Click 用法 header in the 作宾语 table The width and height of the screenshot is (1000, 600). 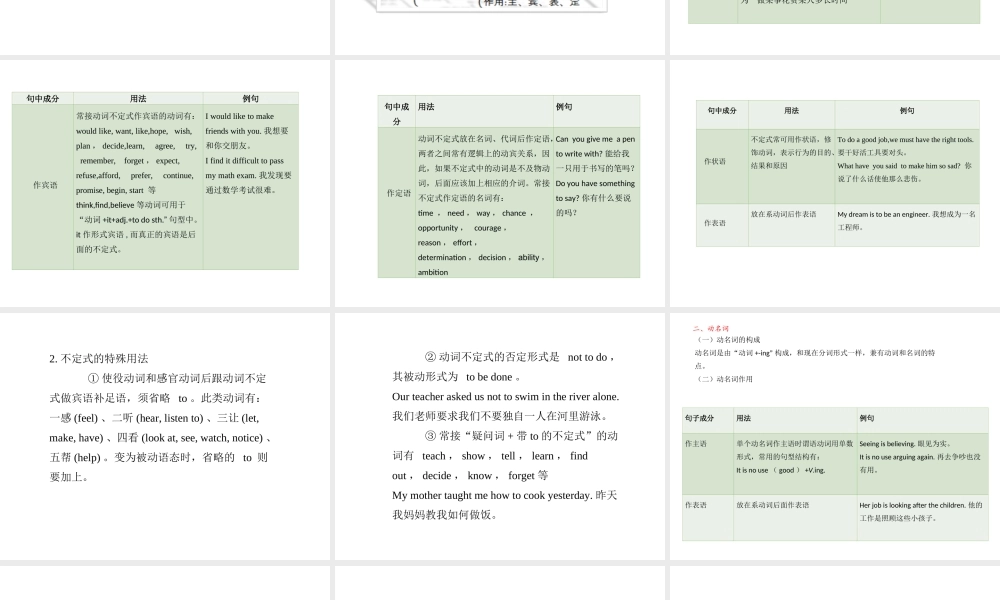pos(138,99)
